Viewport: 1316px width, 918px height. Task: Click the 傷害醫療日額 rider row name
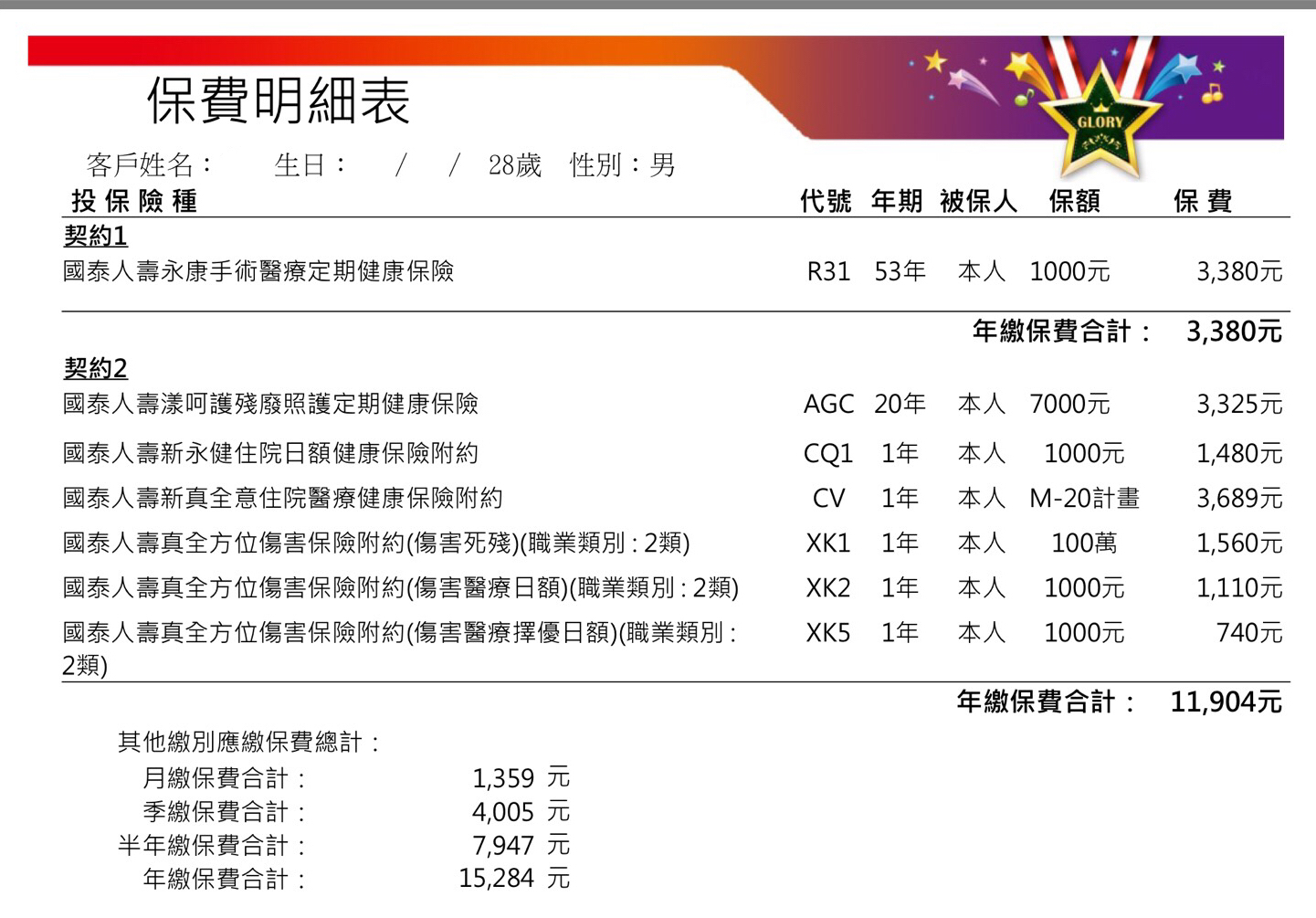(401, 587)
